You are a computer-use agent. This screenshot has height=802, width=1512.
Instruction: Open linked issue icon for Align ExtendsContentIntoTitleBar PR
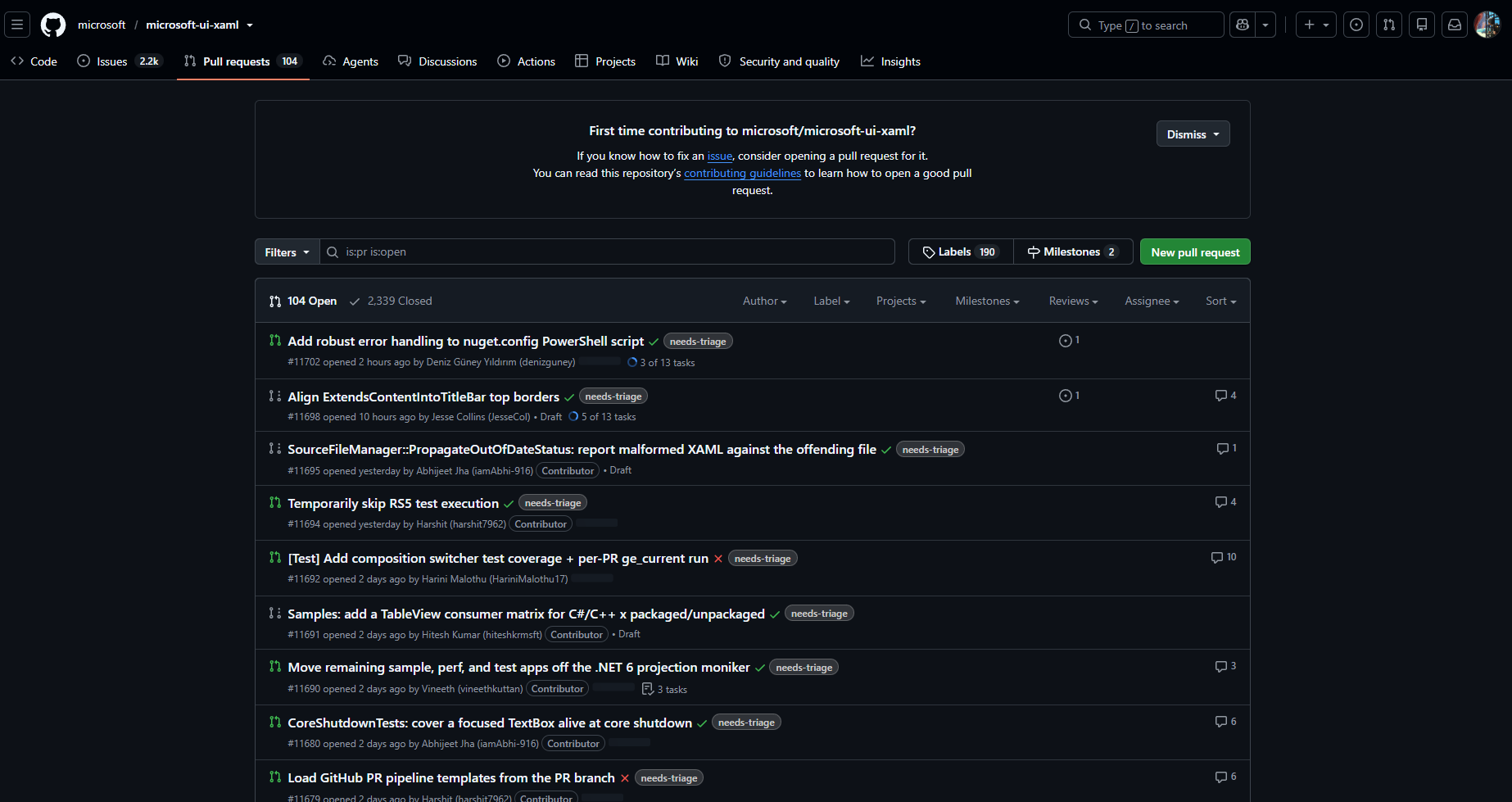pyautogui.click(x=1069, y=396)
